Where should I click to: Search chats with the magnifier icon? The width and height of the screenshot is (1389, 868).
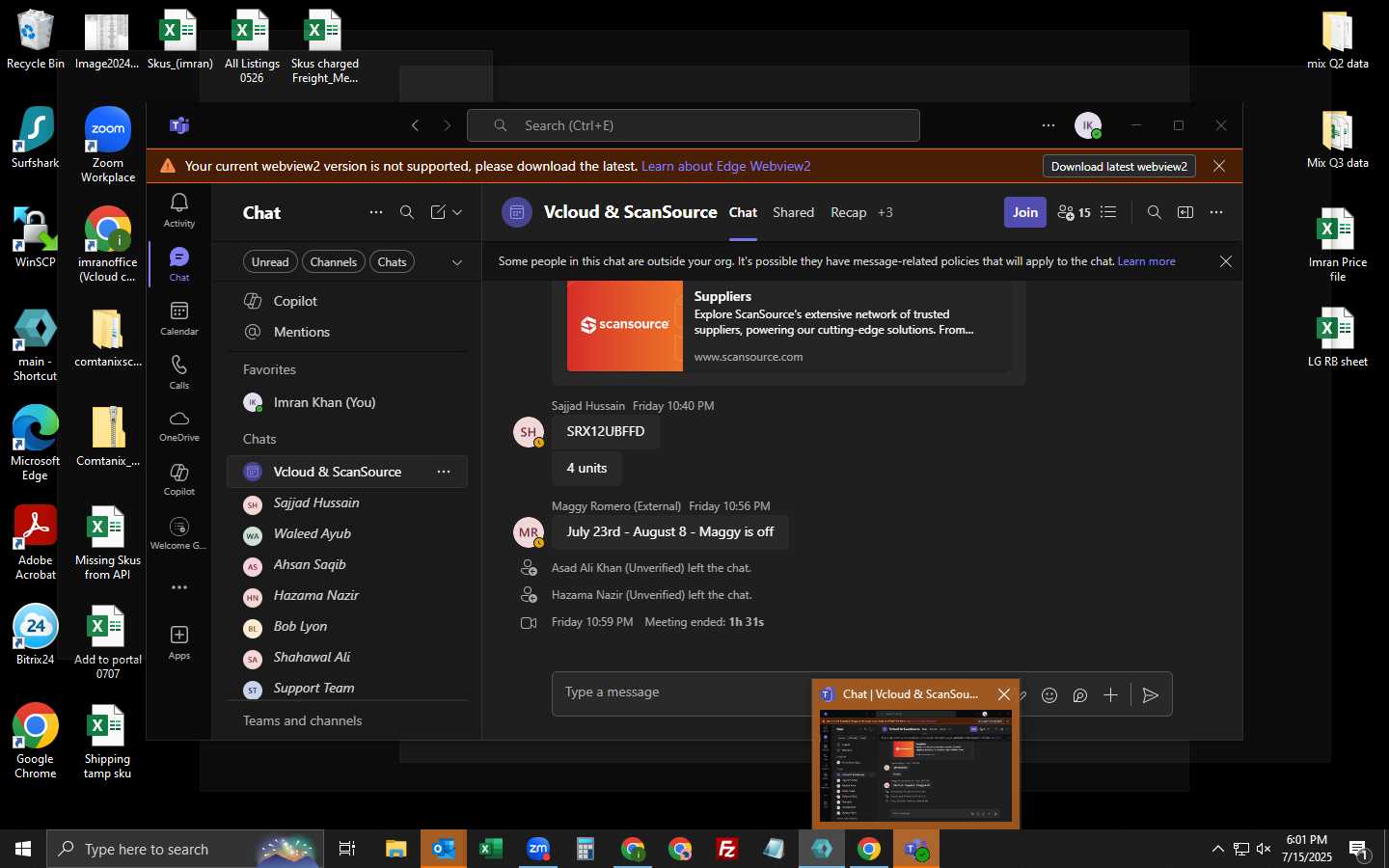tap(407, 212)
